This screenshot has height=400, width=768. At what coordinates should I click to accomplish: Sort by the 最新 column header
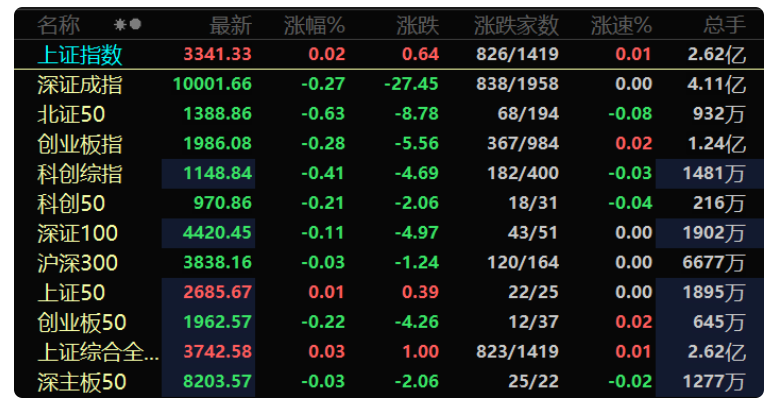click(x=231, y=25)
